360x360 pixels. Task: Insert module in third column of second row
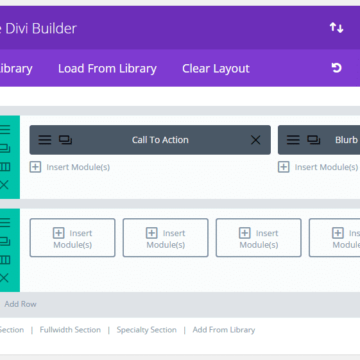(x=258, y=238)
